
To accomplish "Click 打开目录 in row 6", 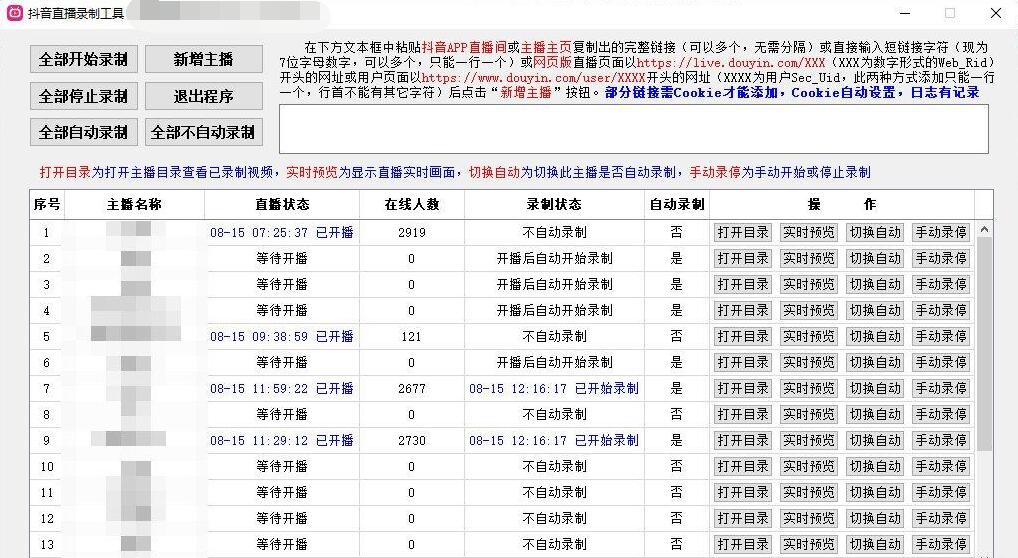I will (x=743, y=362).
